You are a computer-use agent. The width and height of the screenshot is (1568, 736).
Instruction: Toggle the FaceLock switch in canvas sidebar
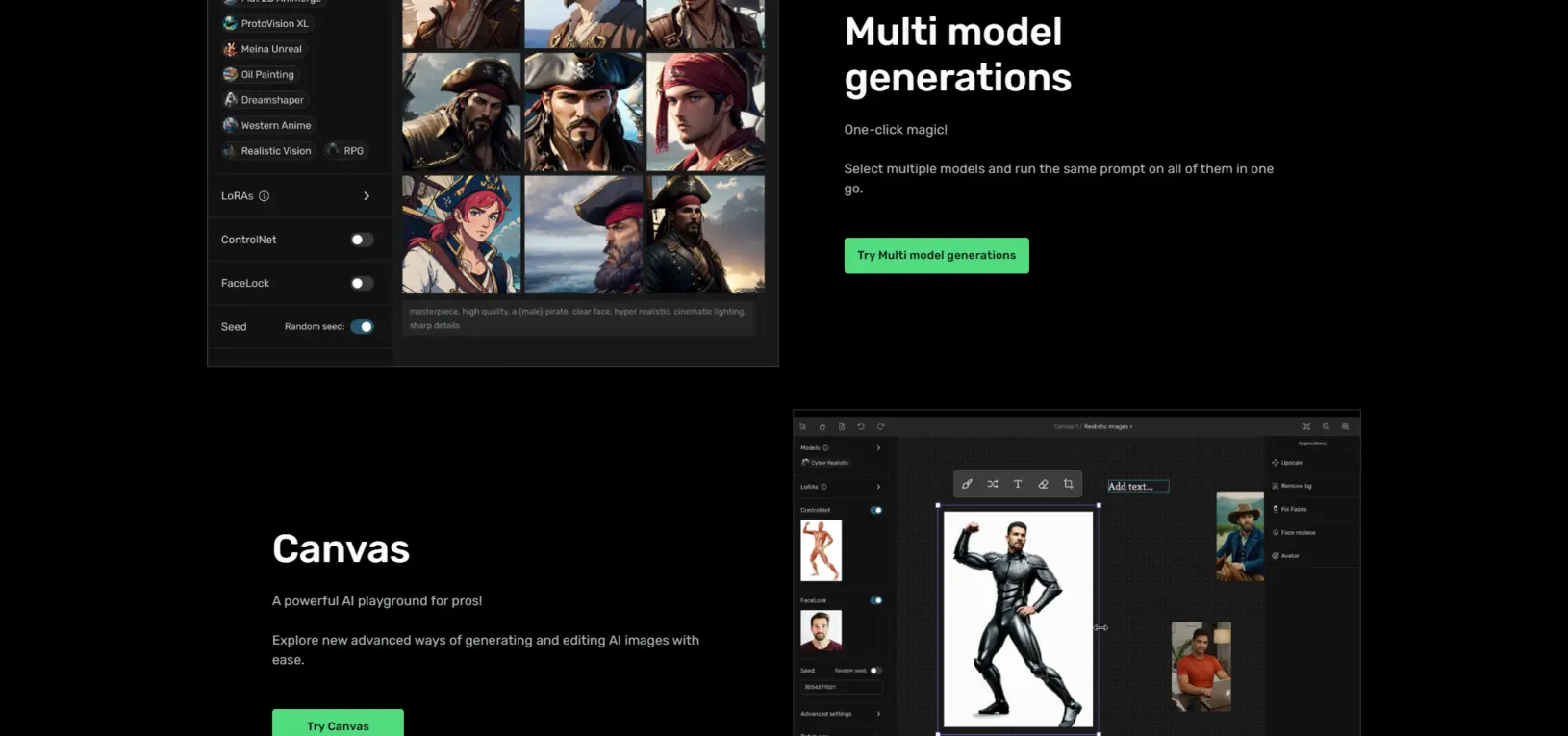tap(876, 600)
